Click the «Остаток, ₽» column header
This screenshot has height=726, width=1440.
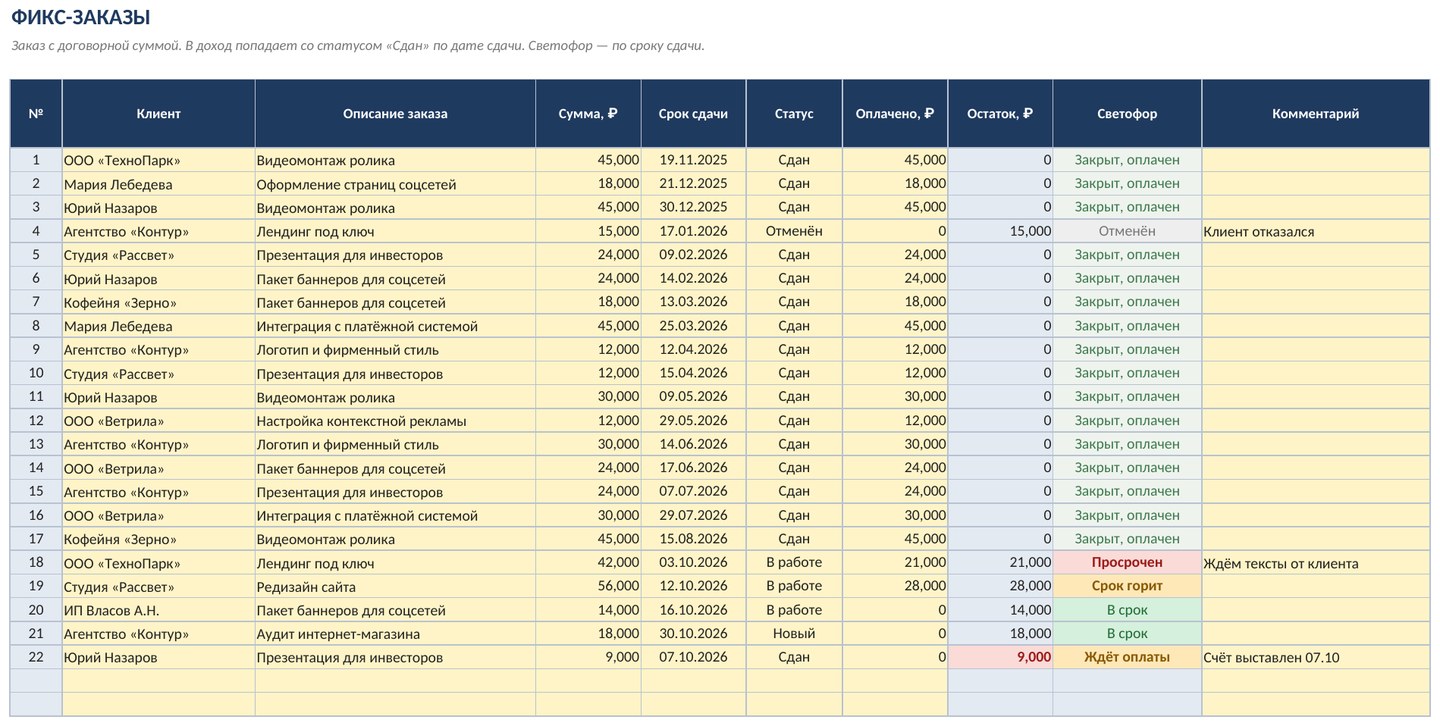[x=1000, y=114]
